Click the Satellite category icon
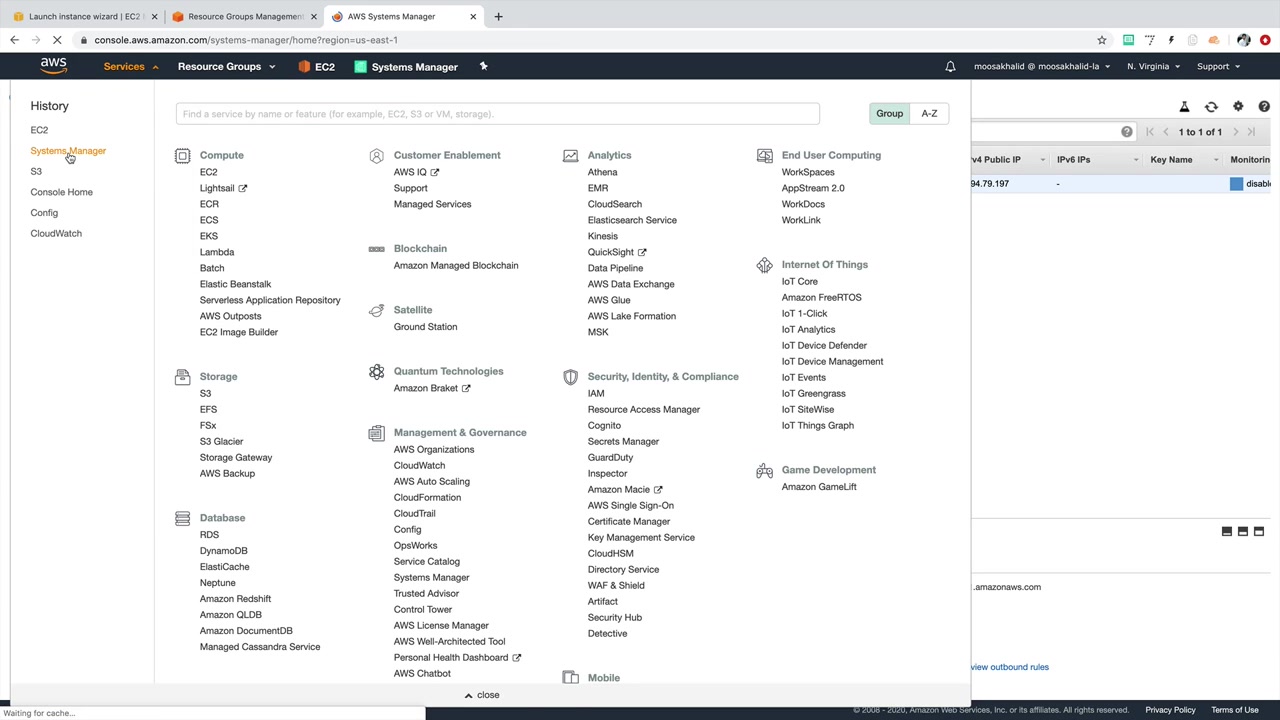The width and height of the screenshot is (1280, 720). click(x=376, y=310)
